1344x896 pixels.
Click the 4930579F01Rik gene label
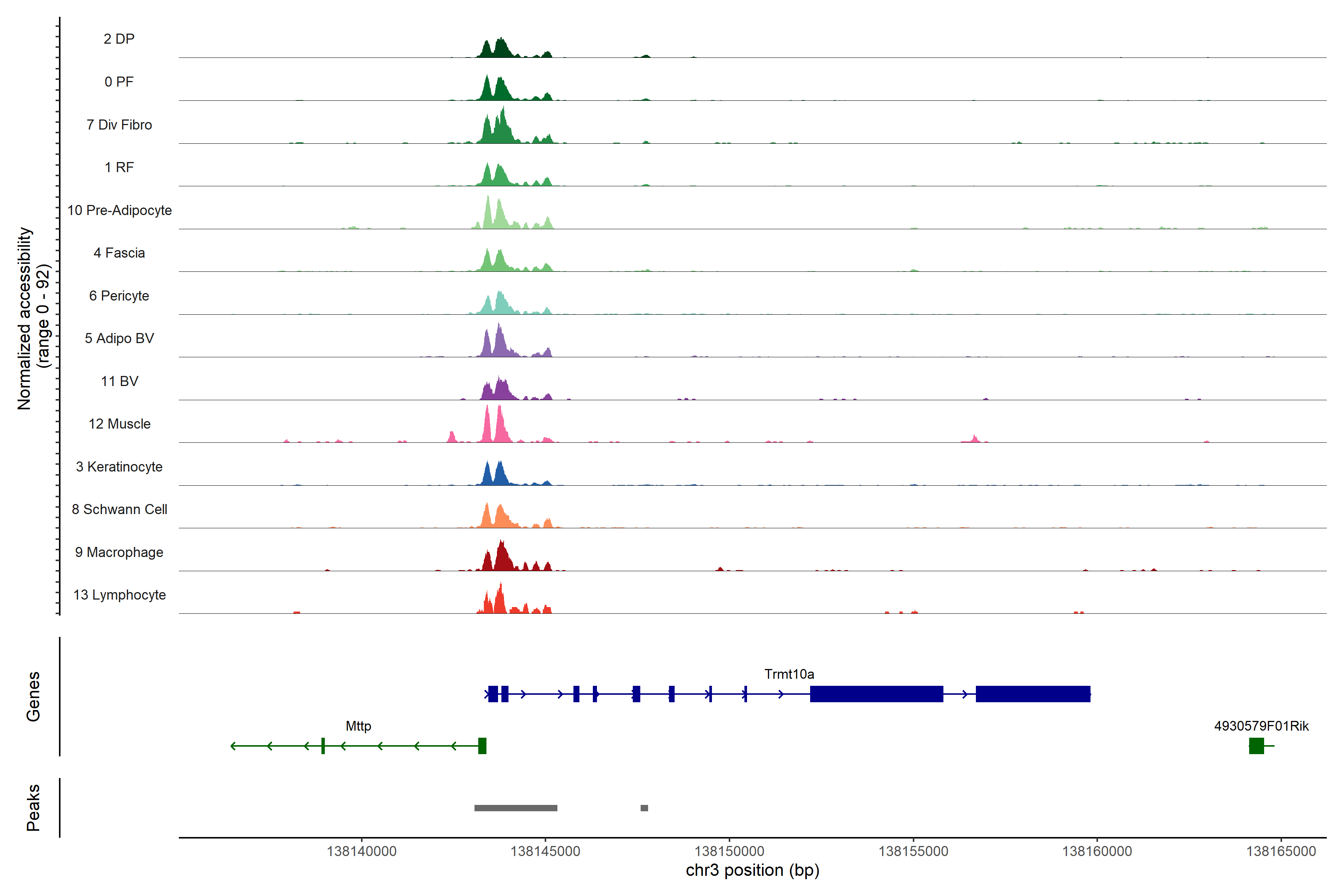point(1261,726)
